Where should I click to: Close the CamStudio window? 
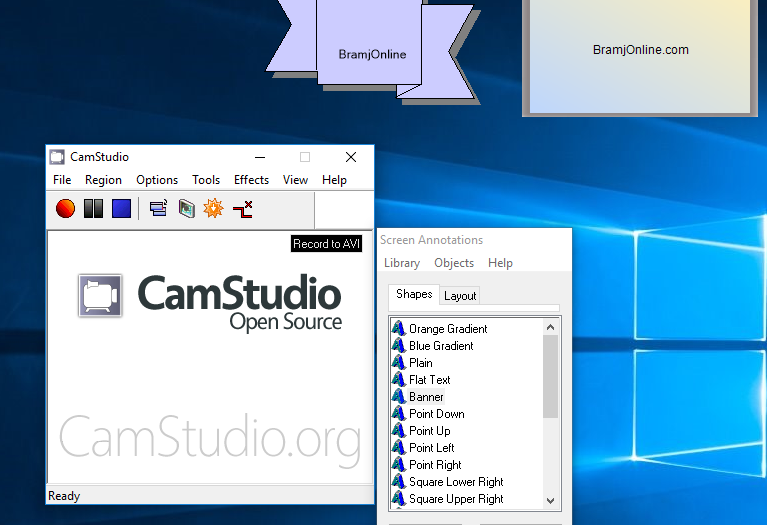point(351,157)
